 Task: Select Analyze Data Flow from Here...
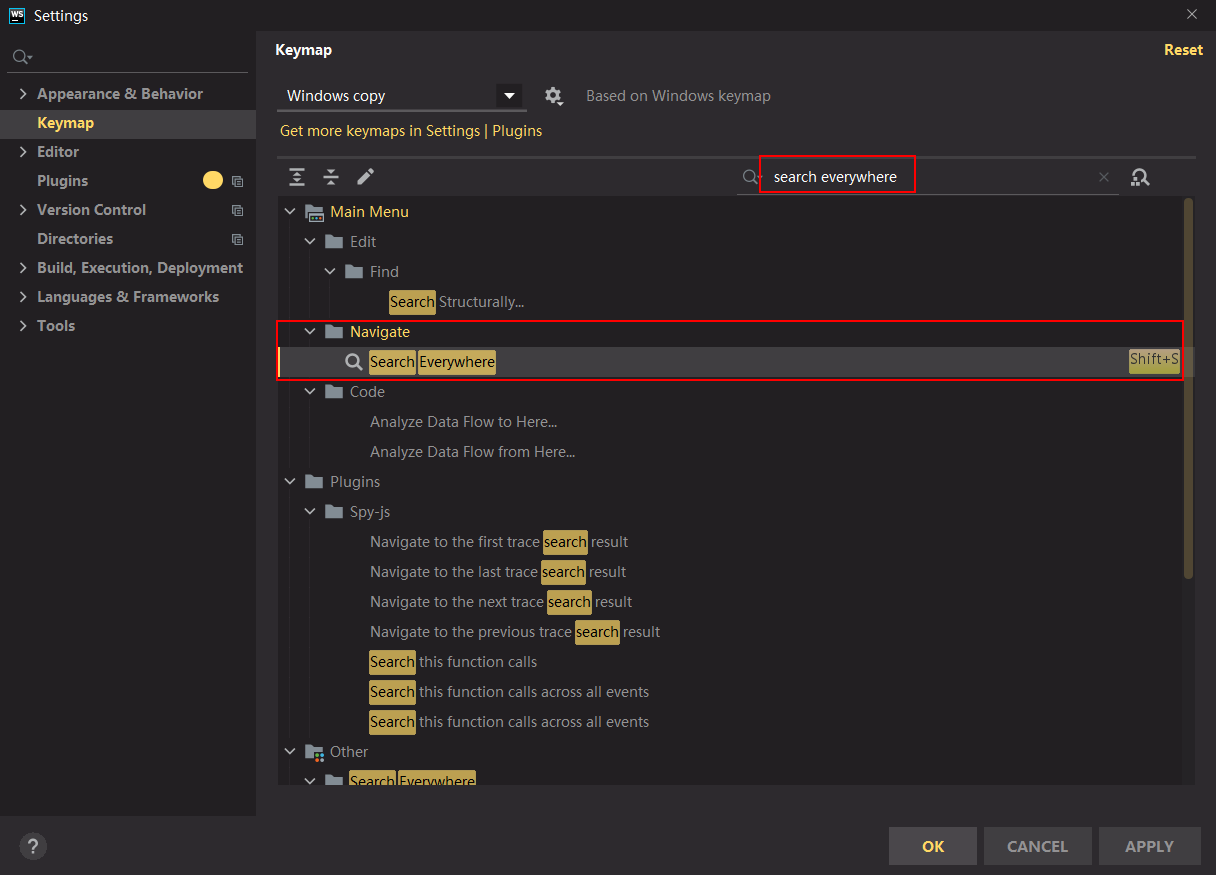point(473,452)
